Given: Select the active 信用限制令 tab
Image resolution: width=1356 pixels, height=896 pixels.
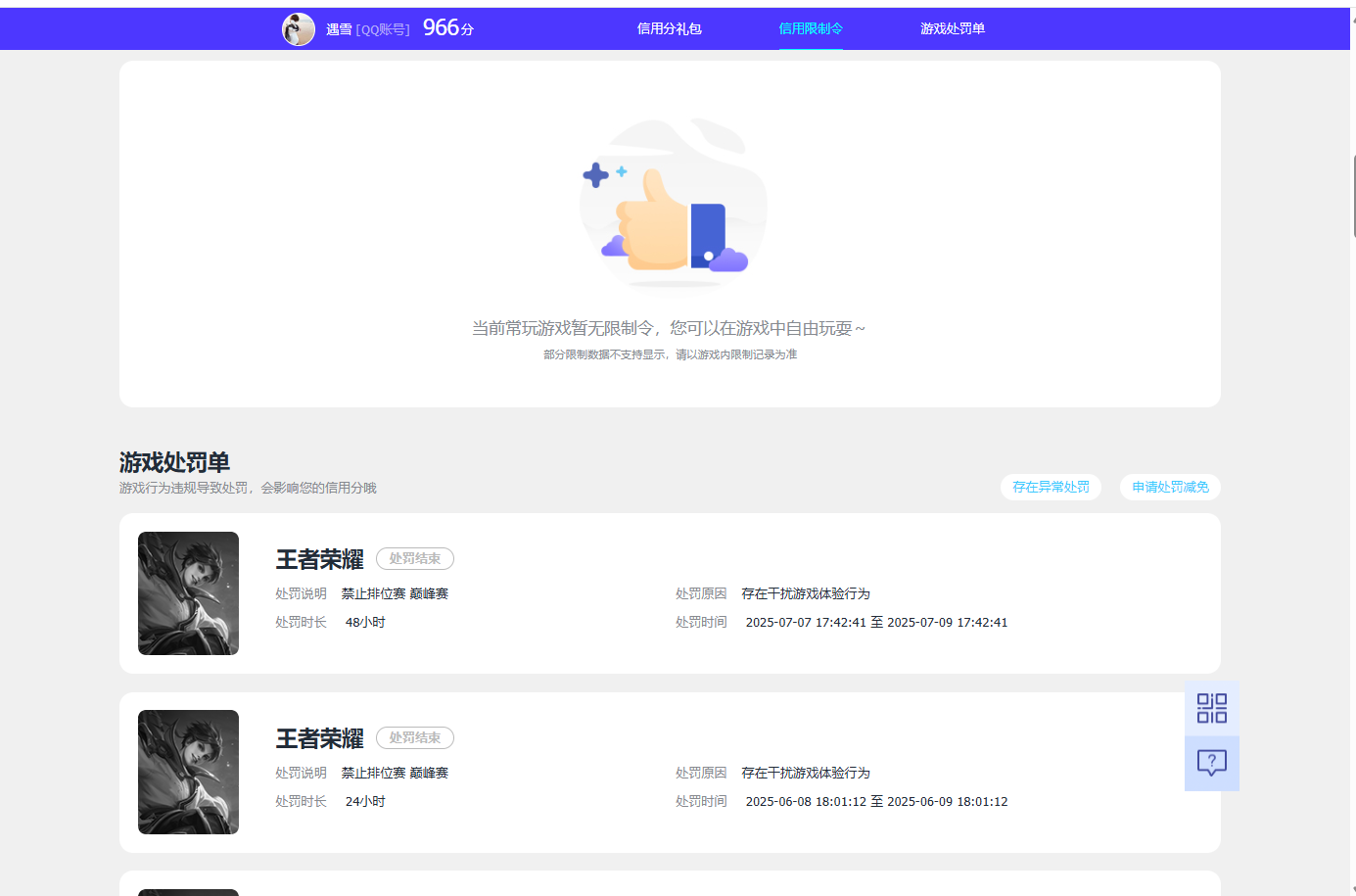Looking at the screenshot, I should (x=811, y=28).
